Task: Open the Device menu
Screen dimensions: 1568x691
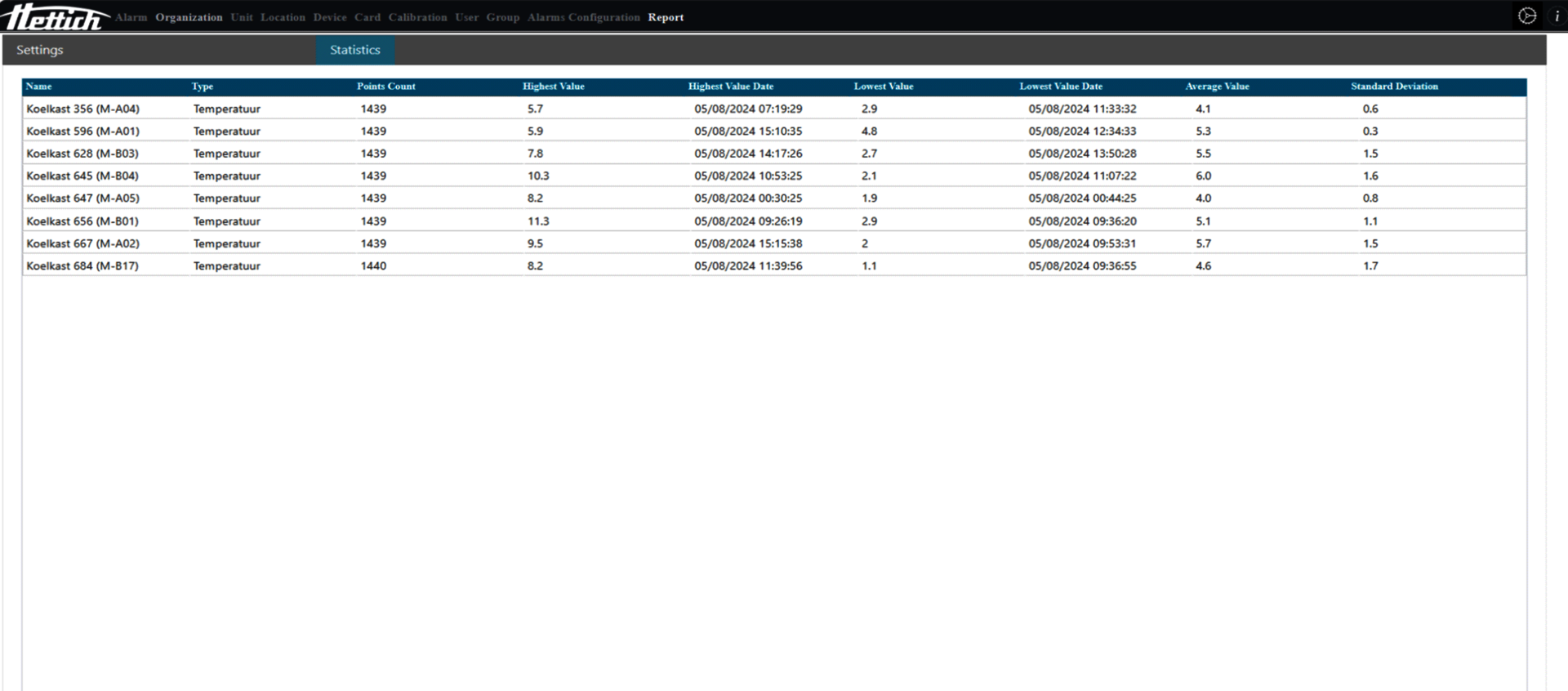Action: (x=330, y=17)
